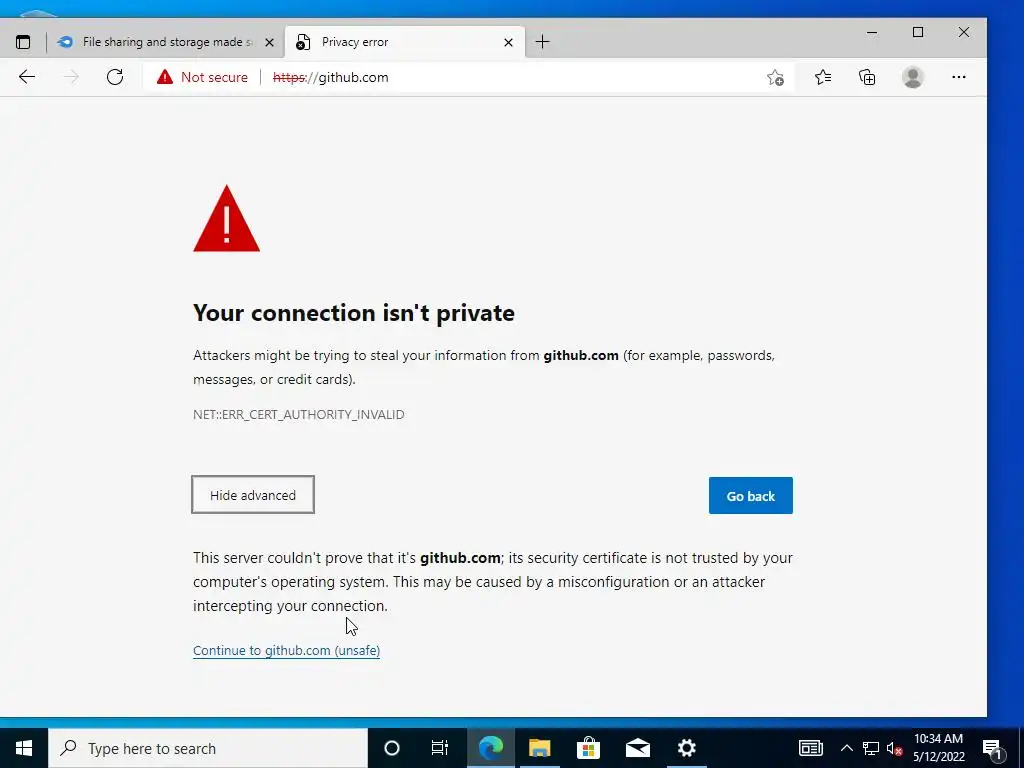Click the red warning triangle on page
Viewport: 1024px width, 768px height.
227,219
